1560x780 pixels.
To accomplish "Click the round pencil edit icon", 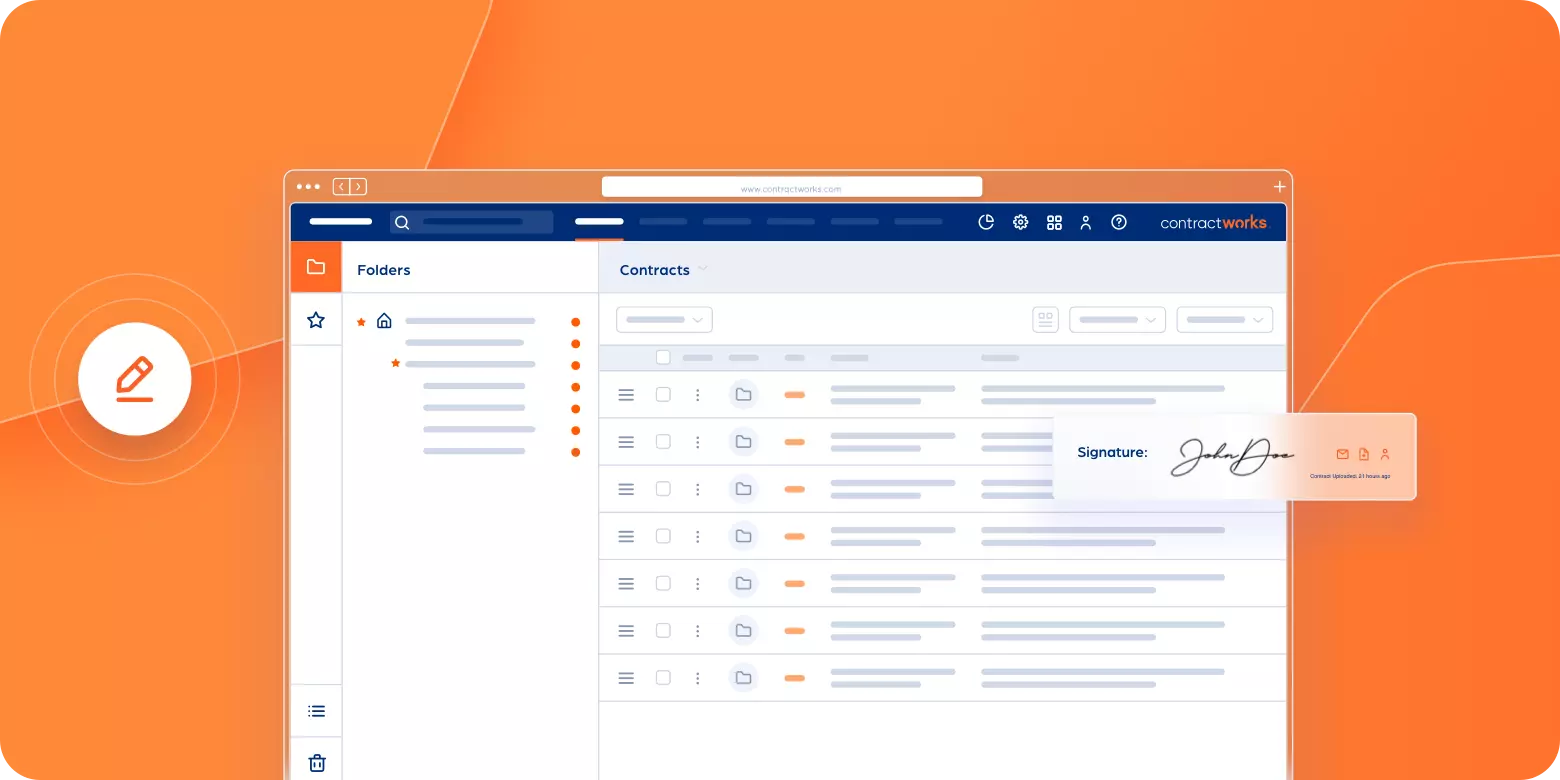I will pos(135,379).
